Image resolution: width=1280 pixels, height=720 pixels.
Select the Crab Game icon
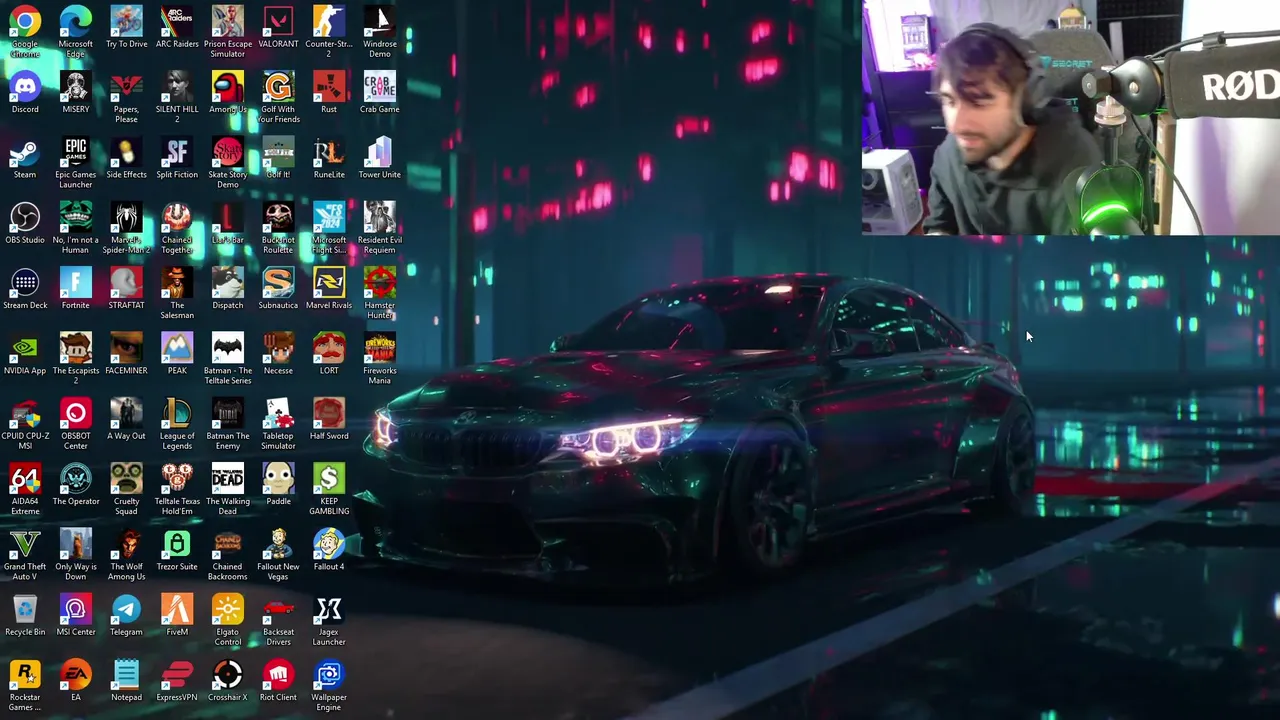point(380,86)
